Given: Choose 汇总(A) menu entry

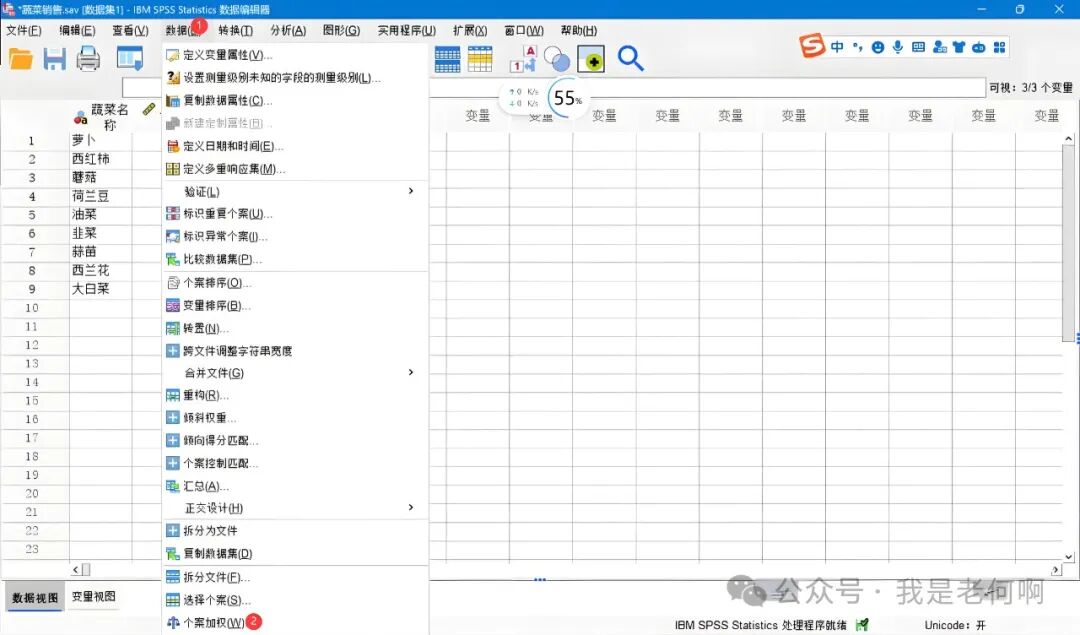Looking at the screenshot, I should [x=295, y=486].
